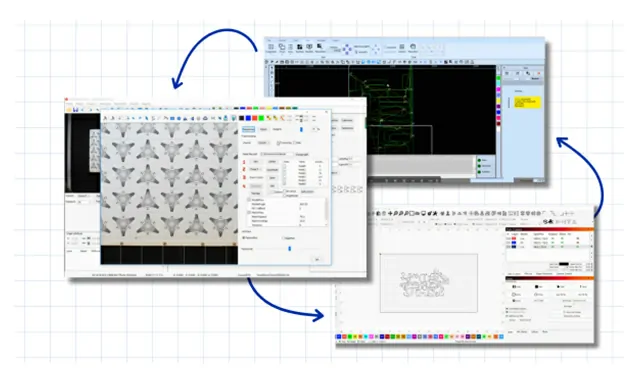Pick the black swatch in photo dialog toolbar

click(242, 118)
